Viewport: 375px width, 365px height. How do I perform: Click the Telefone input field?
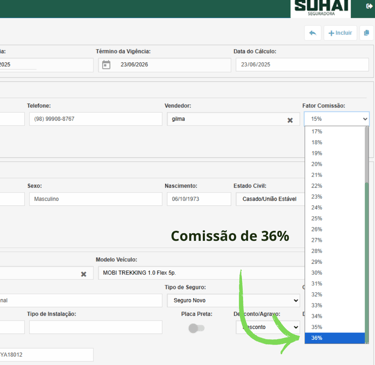96,119
